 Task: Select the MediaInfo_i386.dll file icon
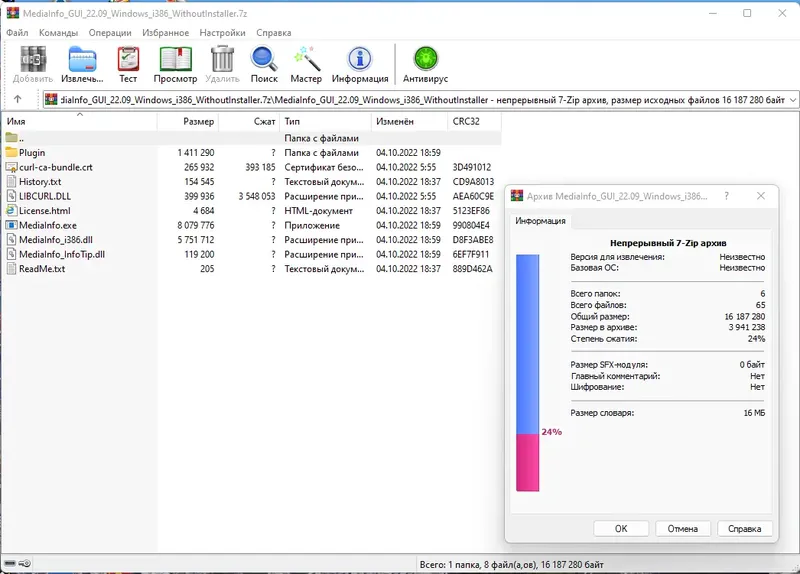[x=11, y=240]
